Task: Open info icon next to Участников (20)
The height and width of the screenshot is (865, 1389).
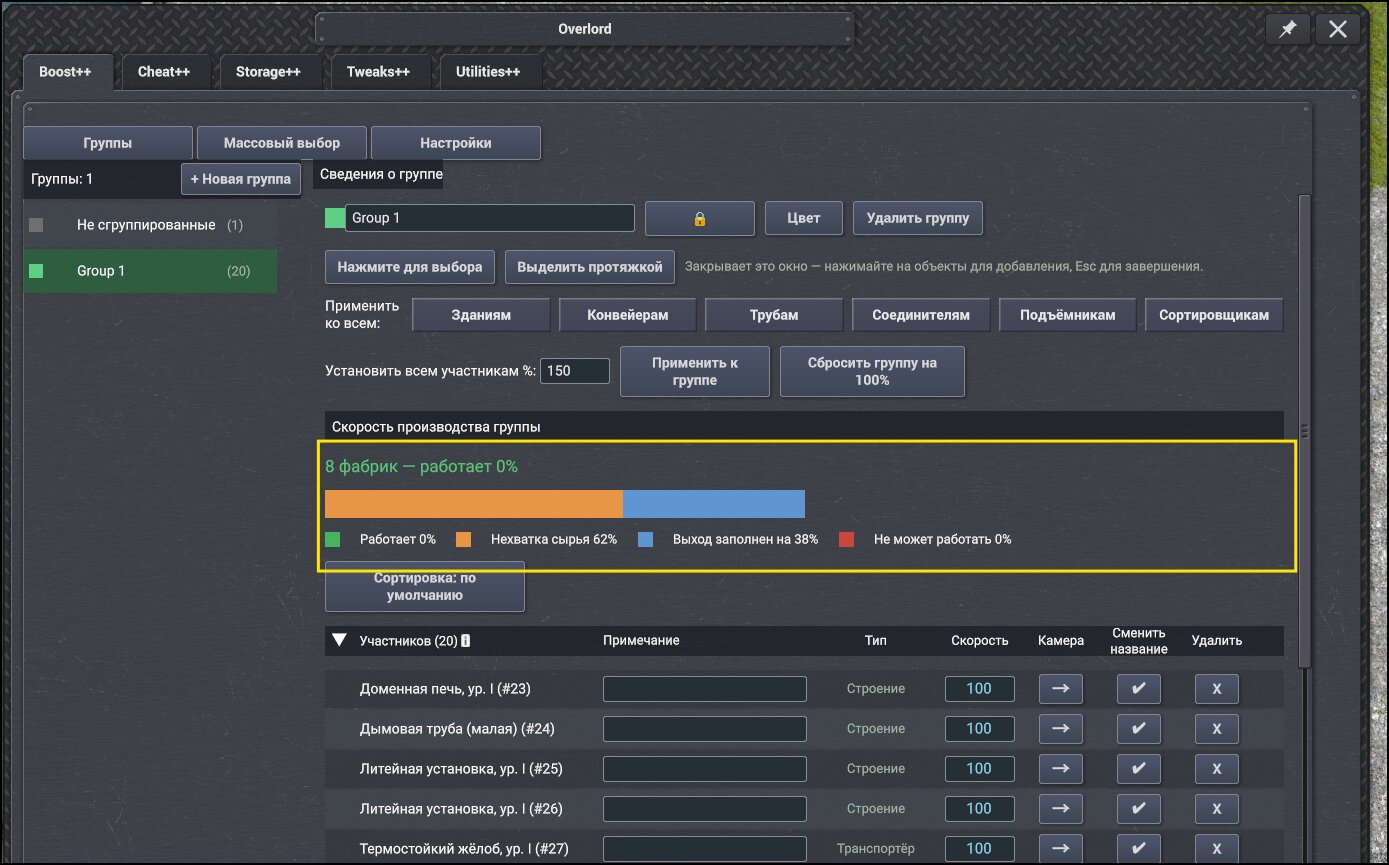Action: 466,641
